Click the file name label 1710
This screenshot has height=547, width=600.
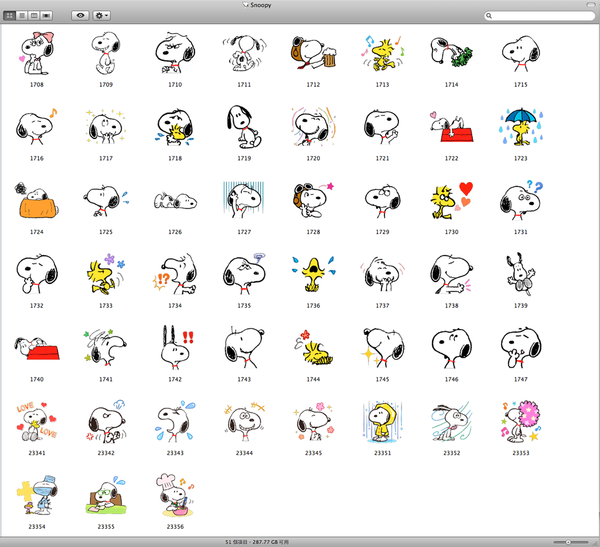(175, 85)
